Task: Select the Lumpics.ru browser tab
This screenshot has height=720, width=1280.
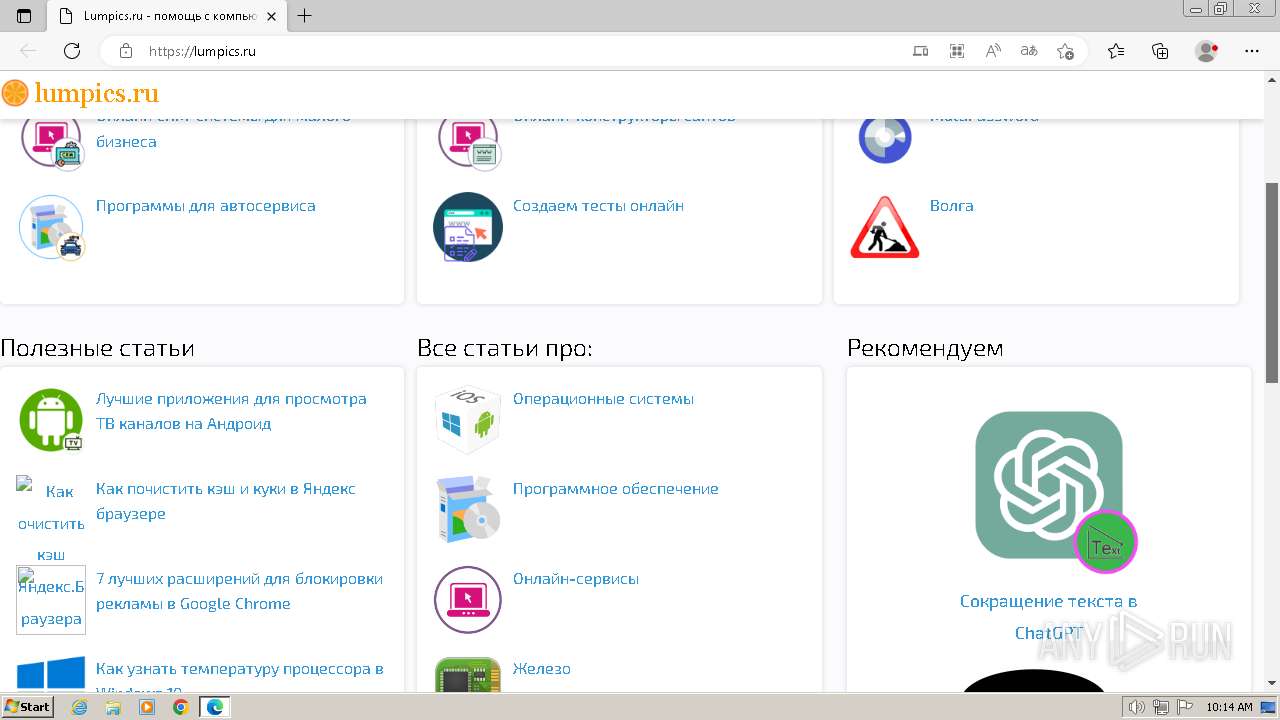Action: 168,16
